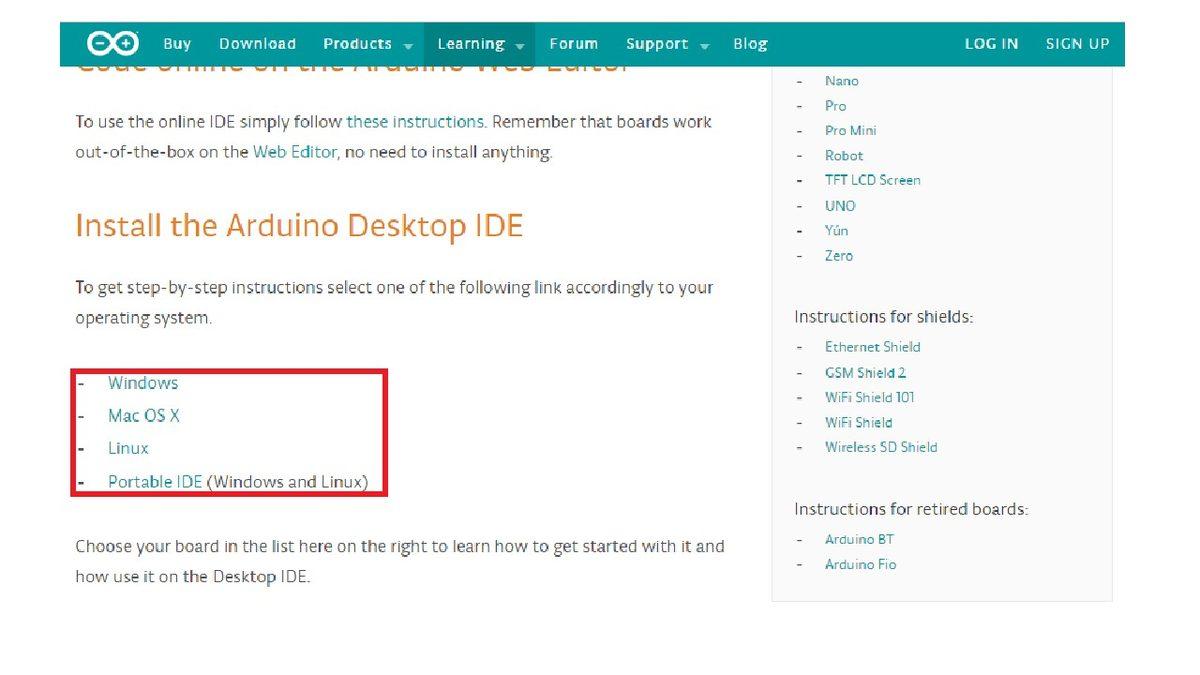Select the Linux installation link
Image resolution: width=1200 pixels, height=675 pixels.
(127, 449)
